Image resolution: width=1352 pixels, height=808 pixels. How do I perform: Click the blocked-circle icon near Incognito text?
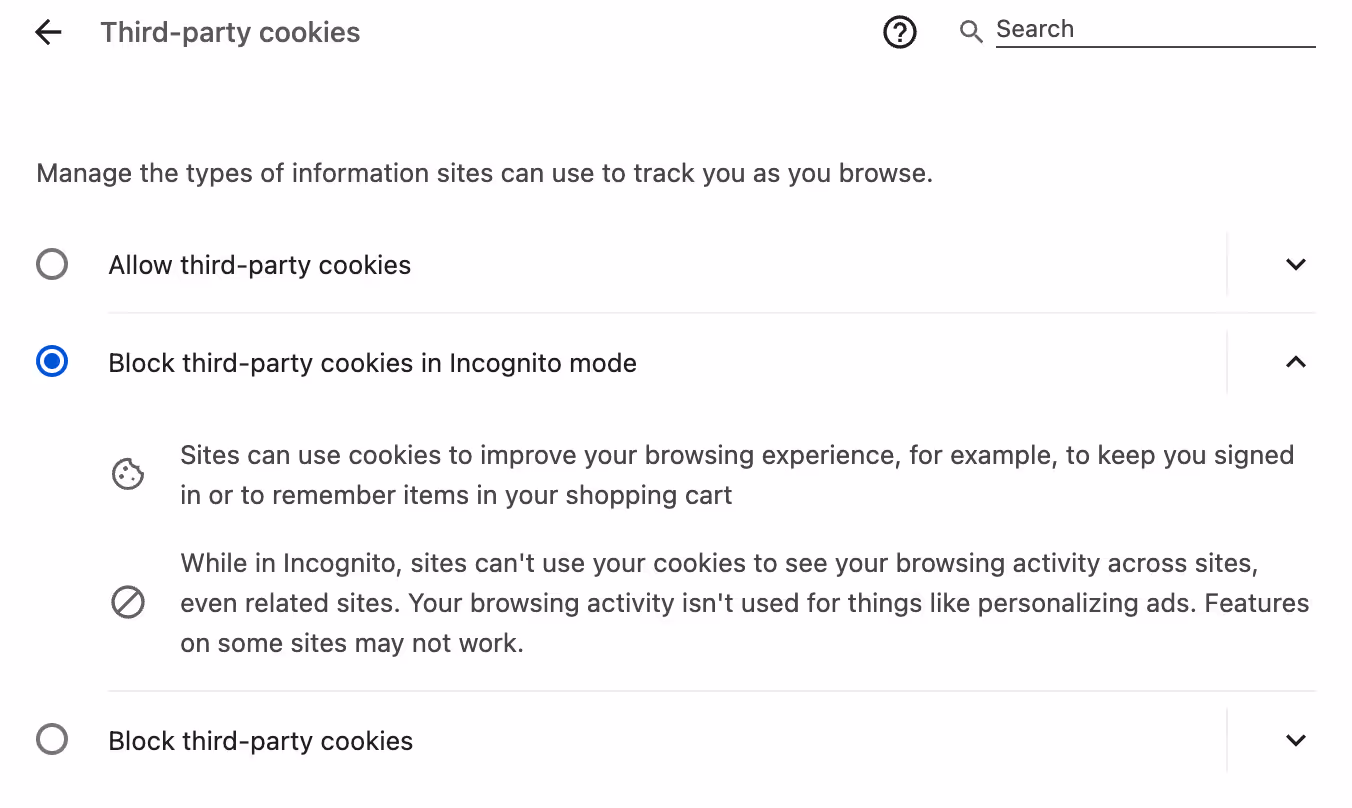[x=128, y=602]
